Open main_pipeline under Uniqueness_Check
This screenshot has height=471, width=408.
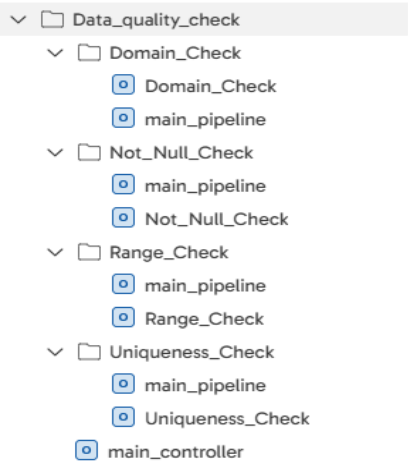(205, 386)
